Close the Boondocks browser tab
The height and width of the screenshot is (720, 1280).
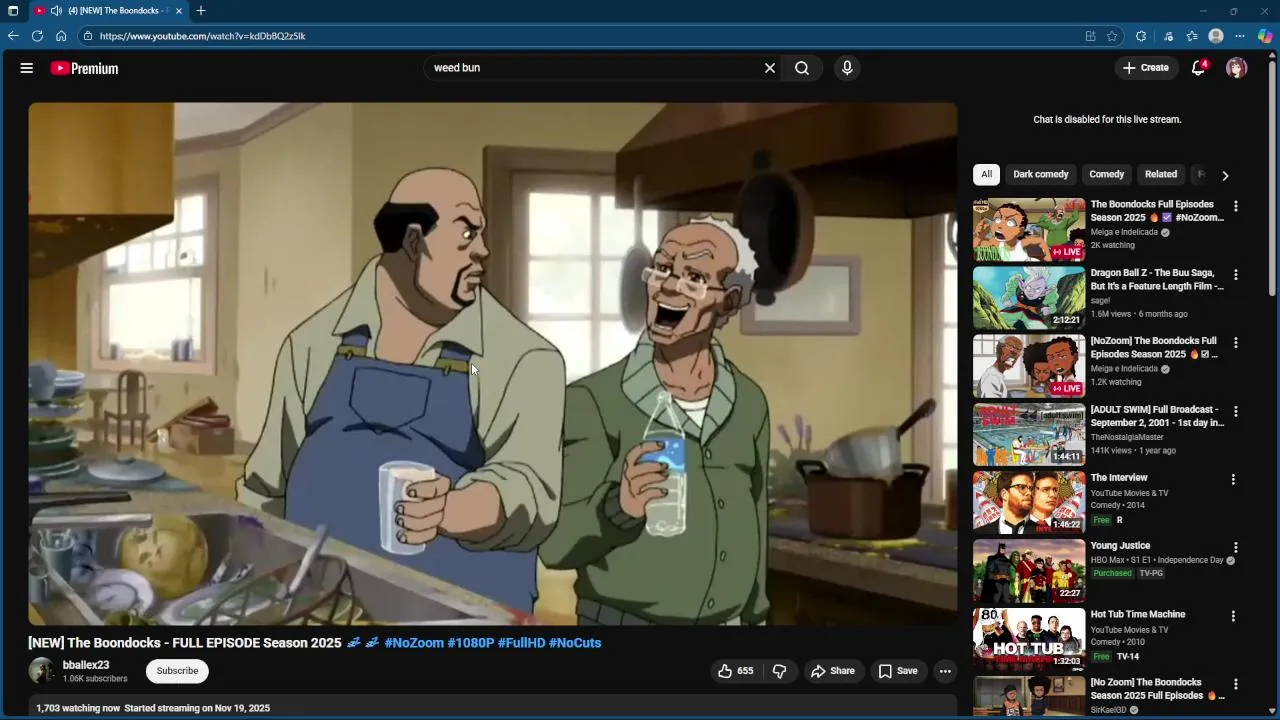(x=179, y=11)
